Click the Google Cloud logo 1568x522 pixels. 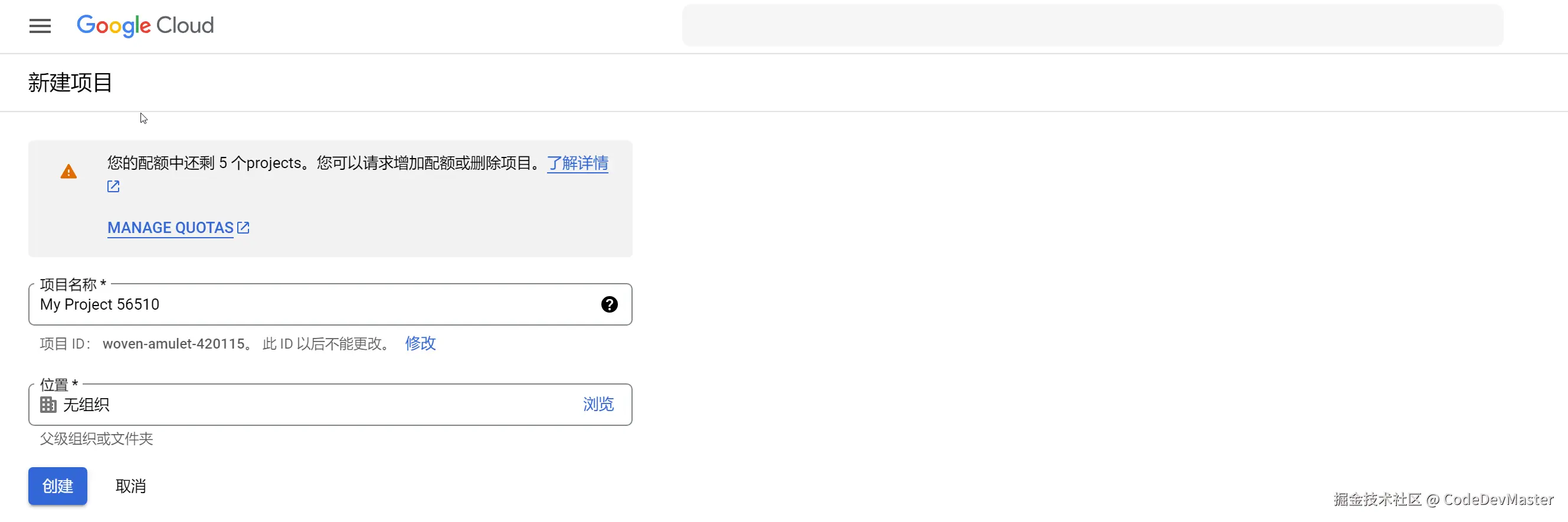pos(146,25)
